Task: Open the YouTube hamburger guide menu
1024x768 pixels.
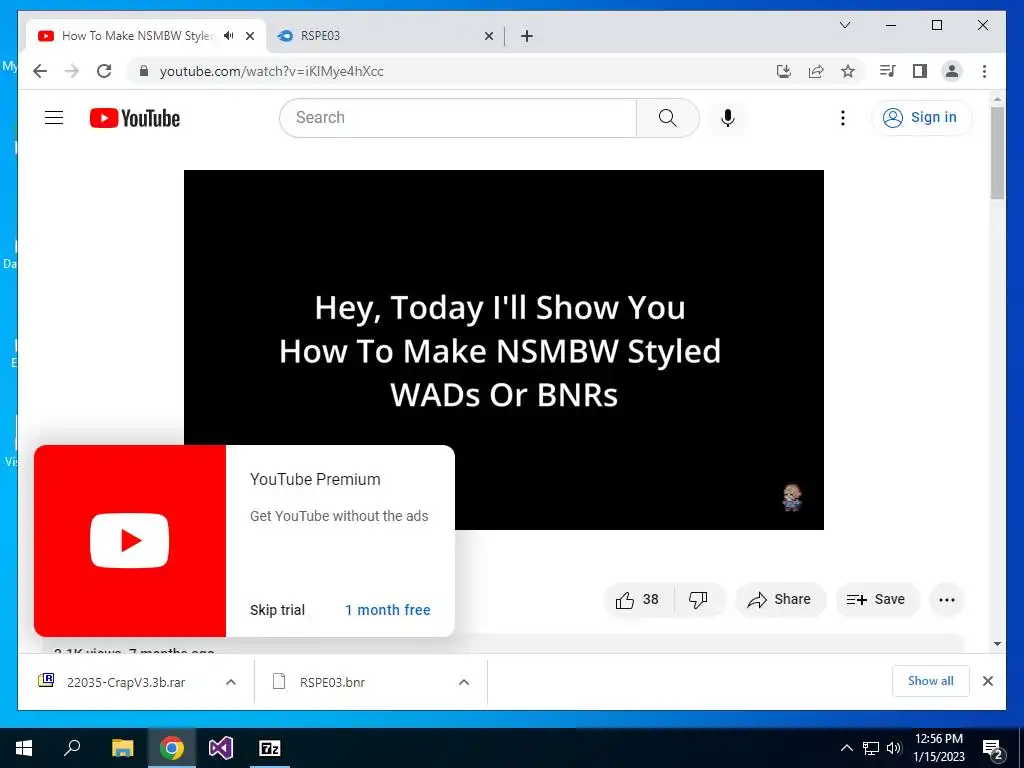Action: (54, 118)
